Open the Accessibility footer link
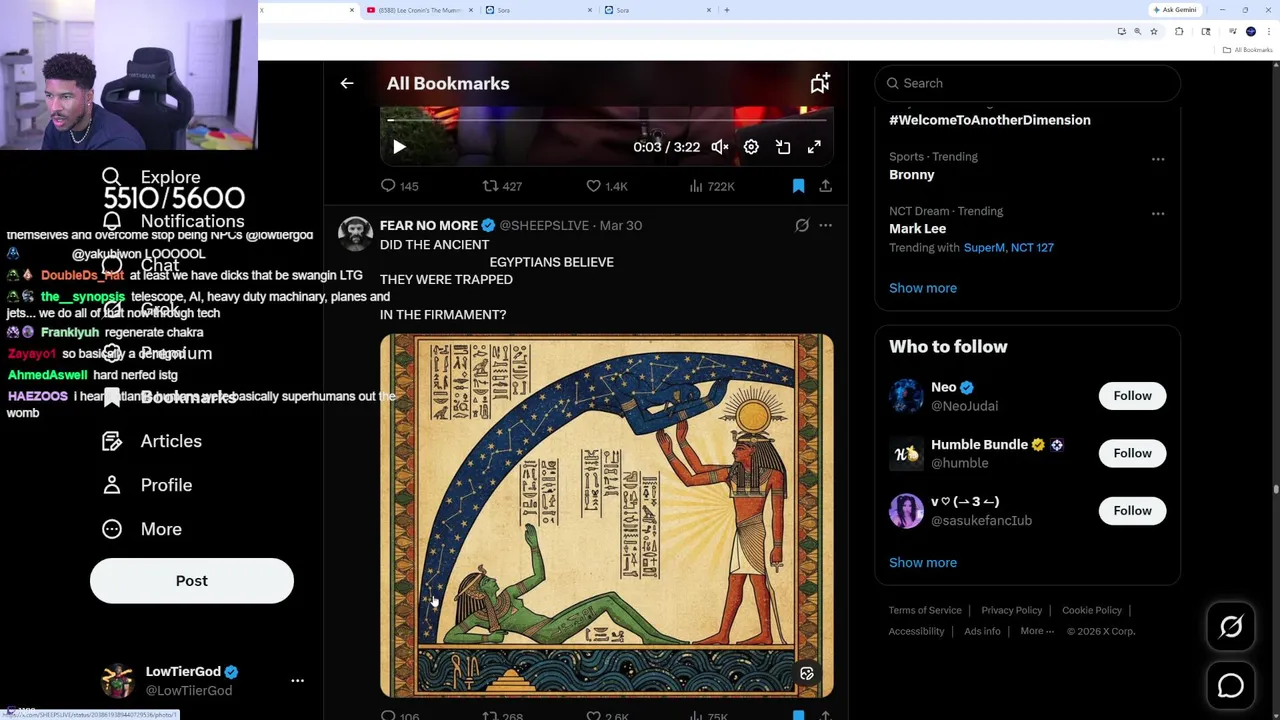 pyautogui.click(x=916, y=631)
